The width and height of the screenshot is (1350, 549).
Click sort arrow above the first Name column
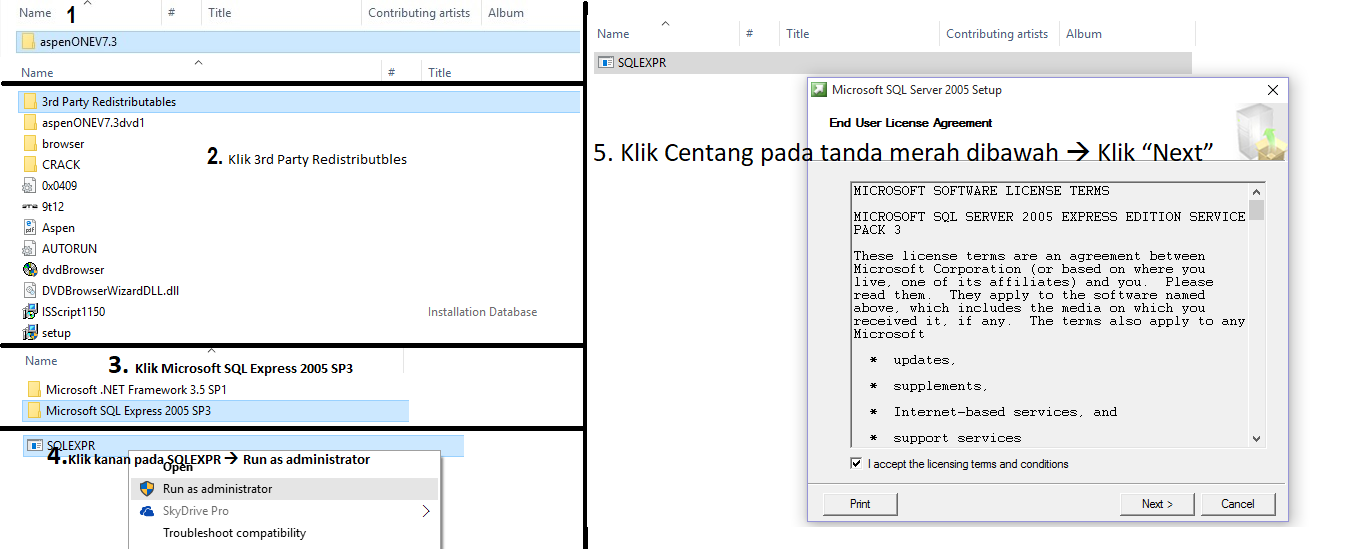click(88, 3)
